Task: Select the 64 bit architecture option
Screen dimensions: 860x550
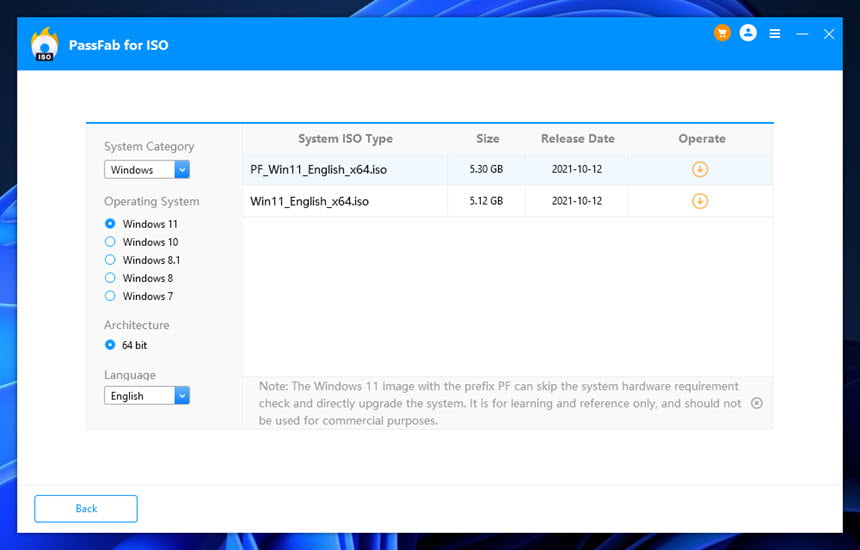Action: [x=110, y=345]
